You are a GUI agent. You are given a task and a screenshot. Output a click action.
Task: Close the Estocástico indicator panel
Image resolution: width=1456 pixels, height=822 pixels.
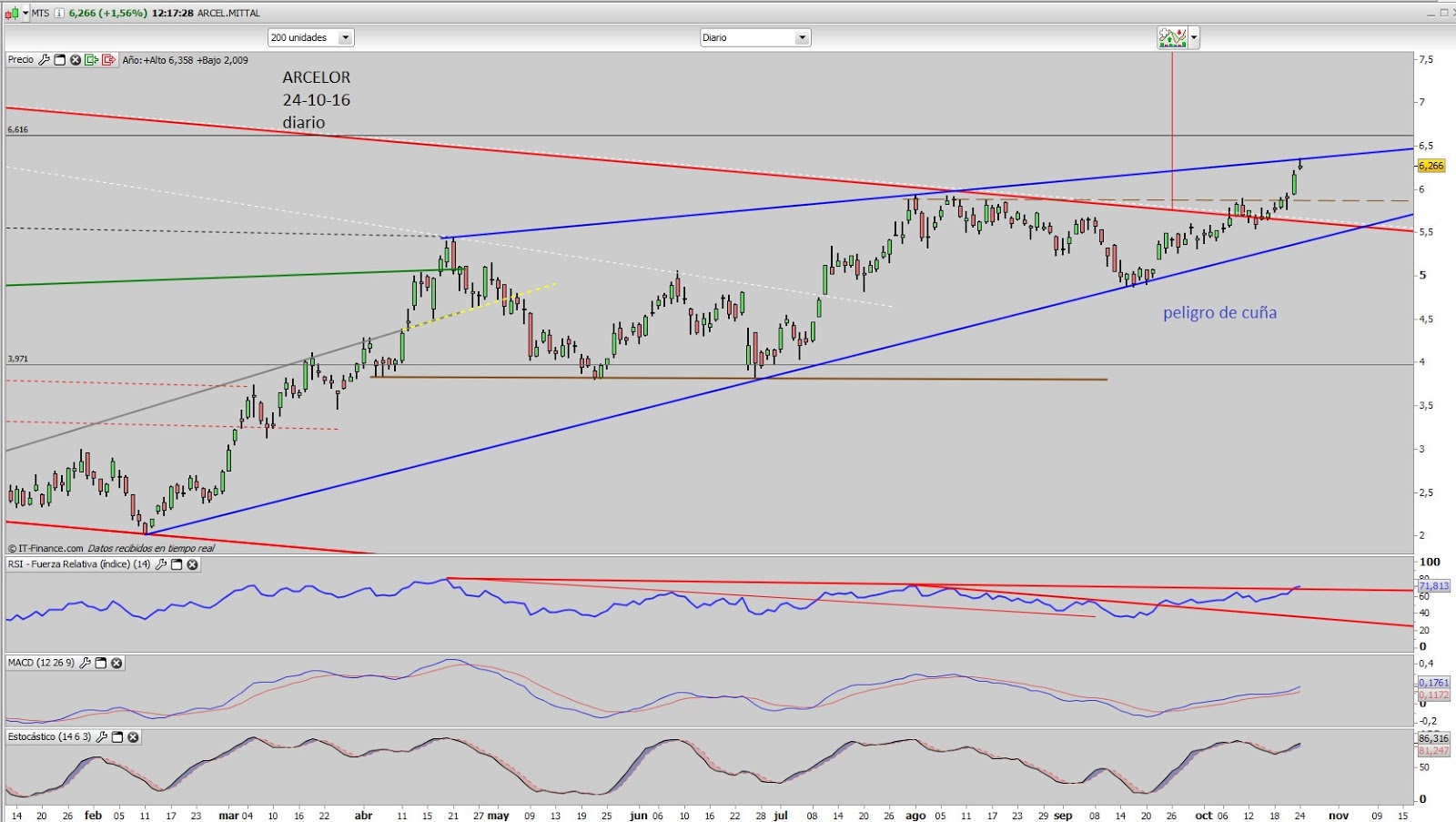click(133, 736)
